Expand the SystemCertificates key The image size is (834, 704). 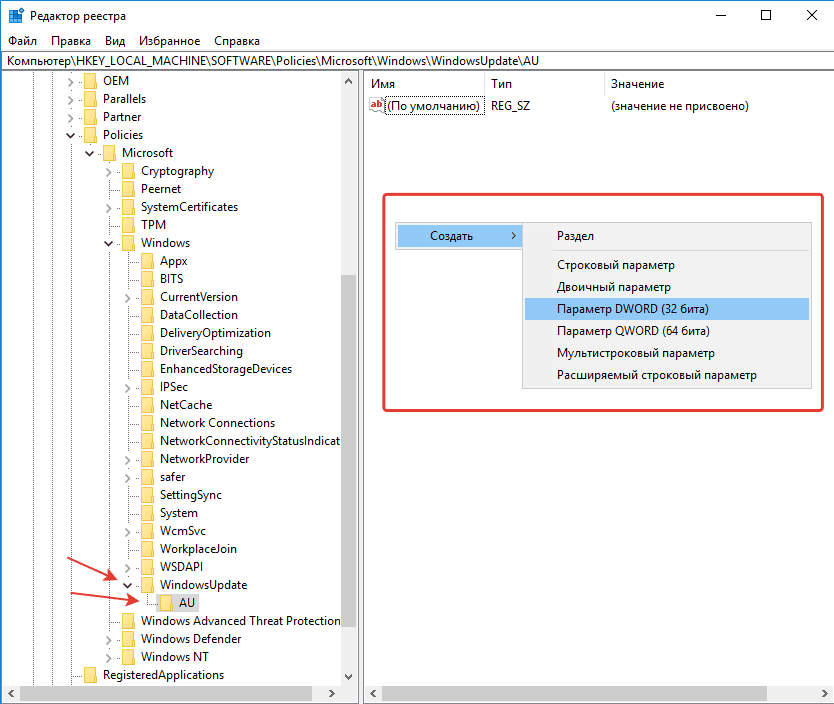point(108,207)
